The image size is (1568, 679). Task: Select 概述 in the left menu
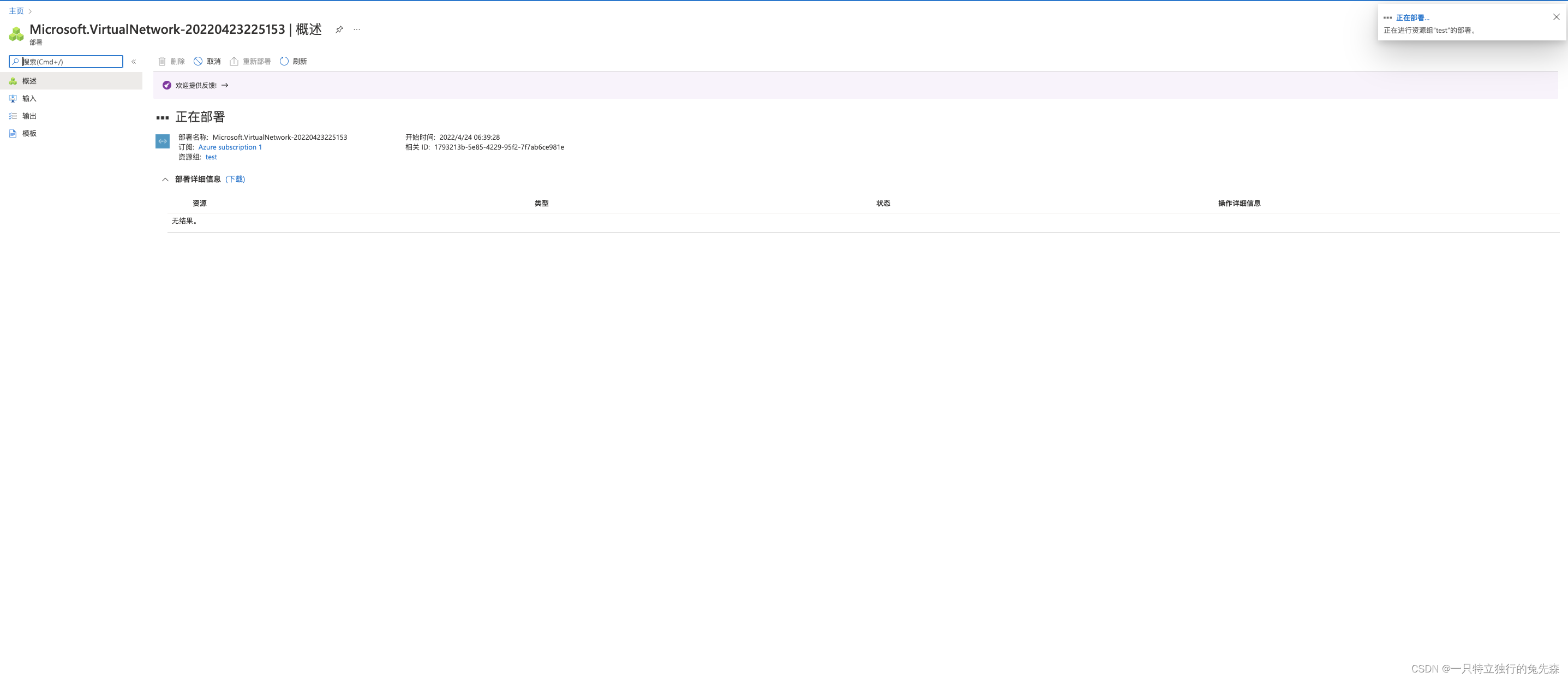29,81
